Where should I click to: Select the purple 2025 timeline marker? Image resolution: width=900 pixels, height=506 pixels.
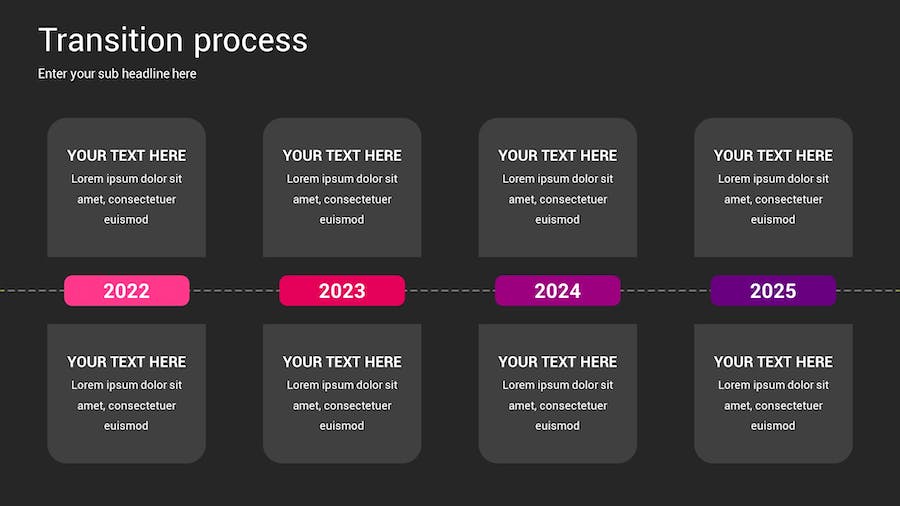click(773, 291)
